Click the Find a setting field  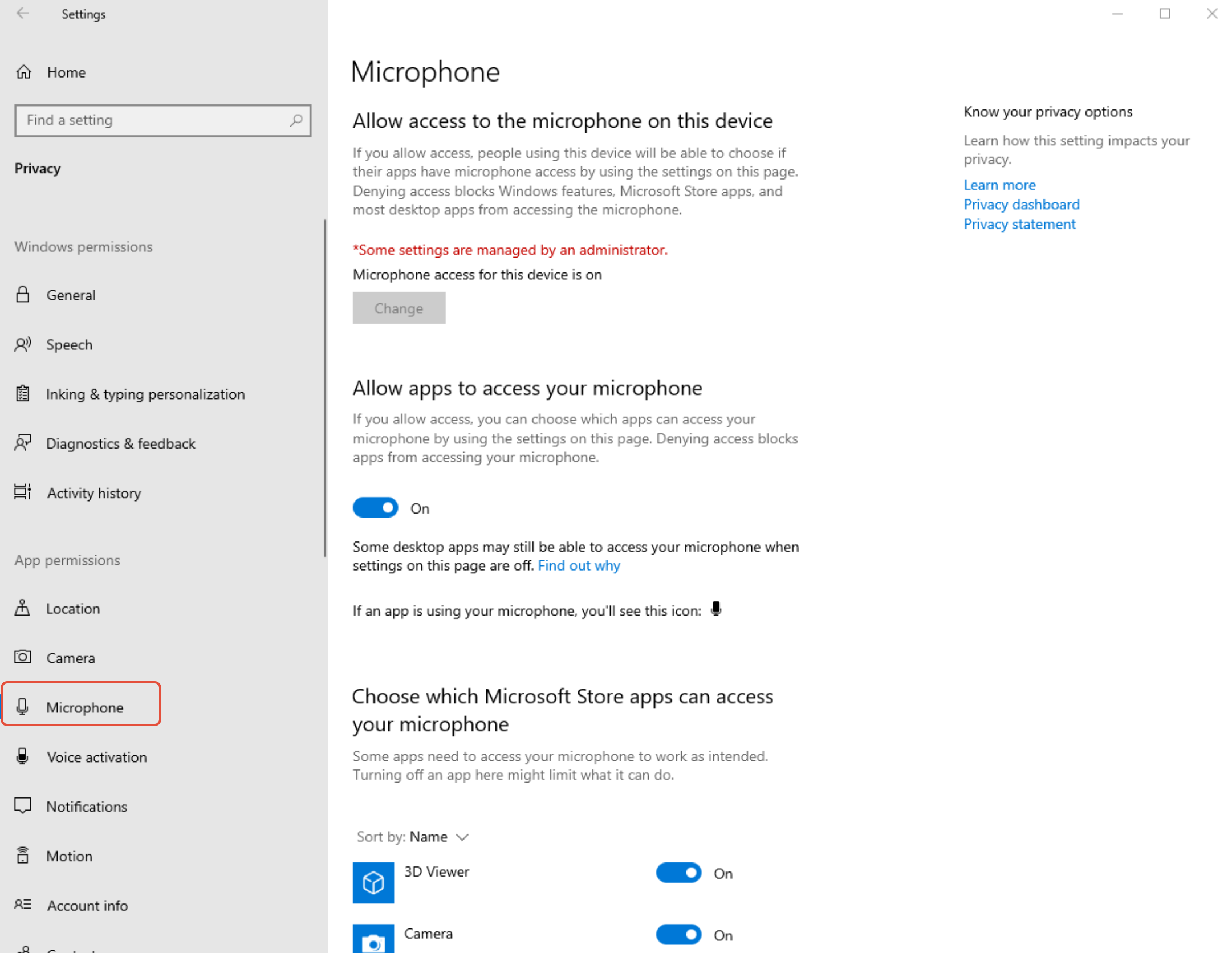pos(154,120)
